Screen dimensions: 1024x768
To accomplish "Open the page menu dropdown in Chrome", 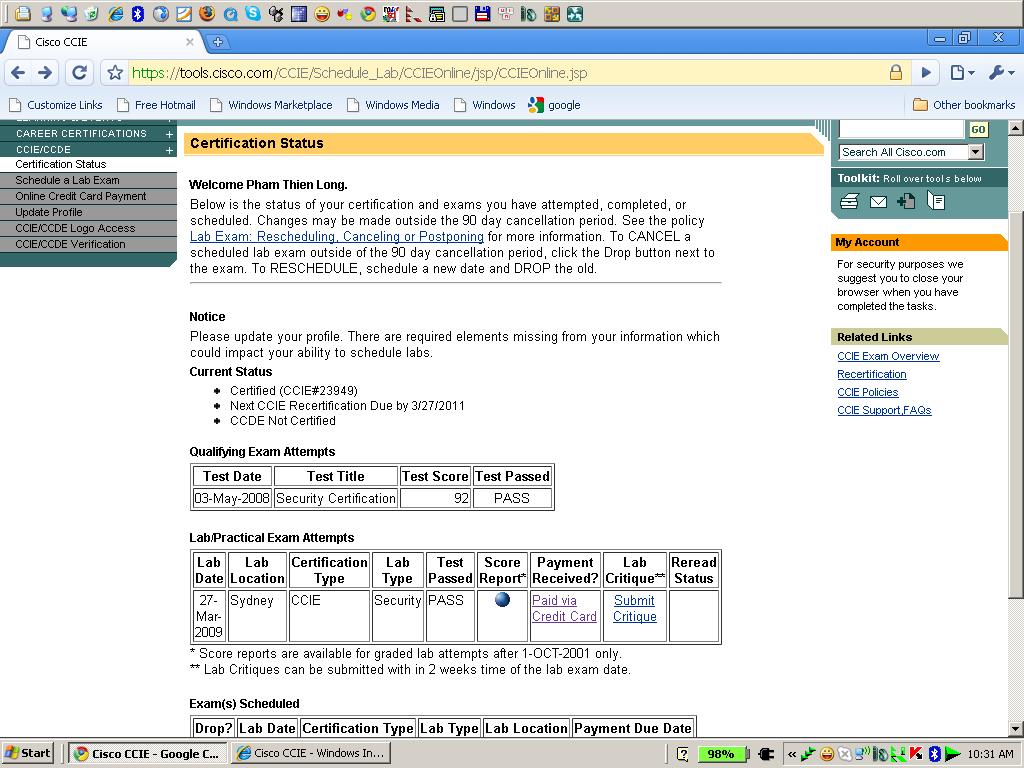I will click(x=961, y=73).
